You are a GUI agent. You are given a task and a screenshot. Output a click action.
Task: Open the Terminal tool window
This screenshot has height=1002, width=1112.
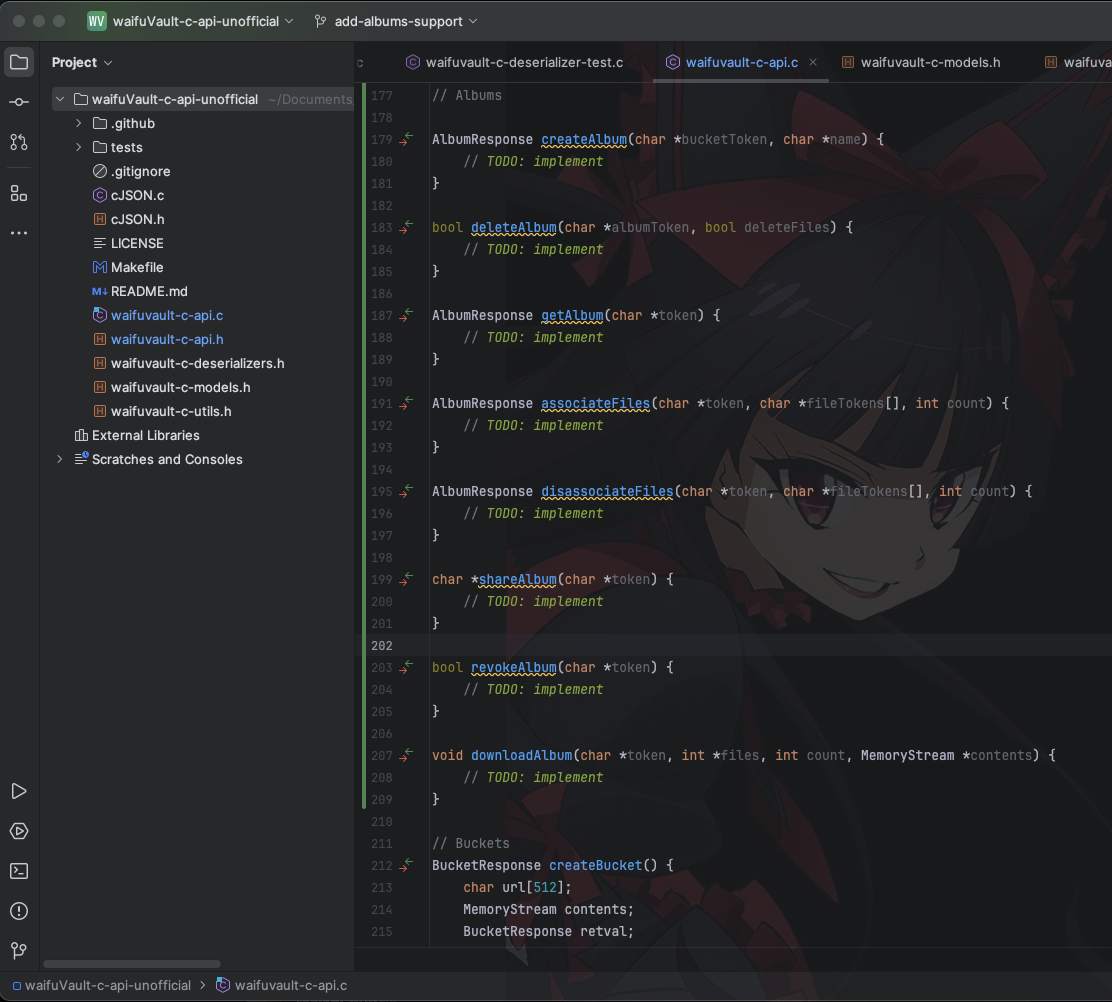coord(19,871)
